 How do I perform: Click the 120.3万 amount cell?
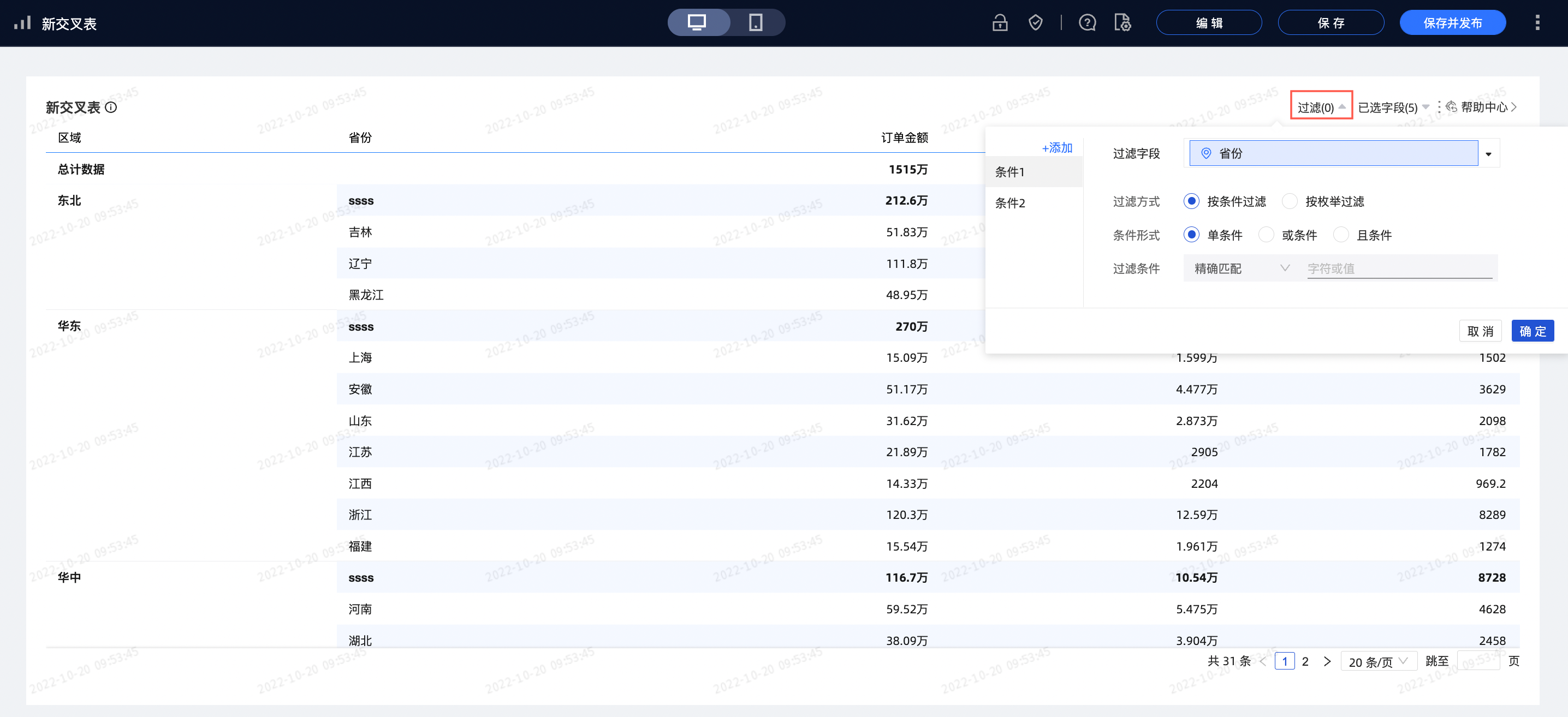point(907,515)
